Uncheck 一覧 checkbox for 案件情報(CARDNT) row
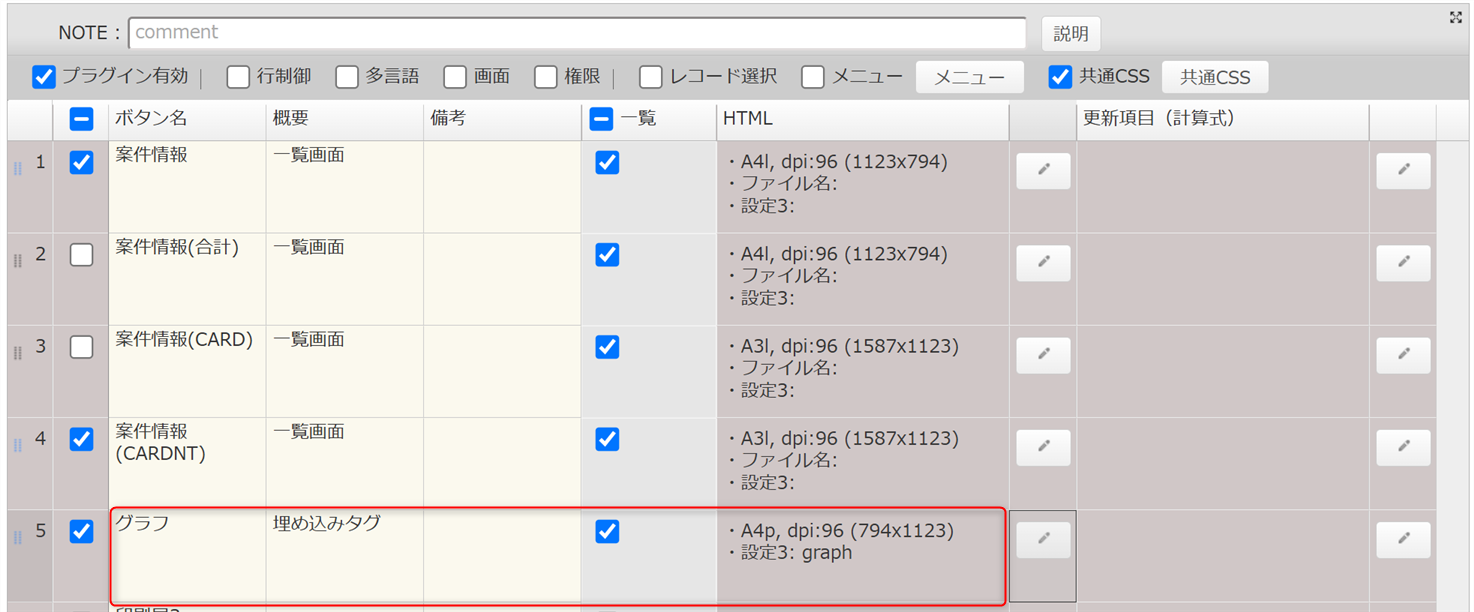 point(607,439)
